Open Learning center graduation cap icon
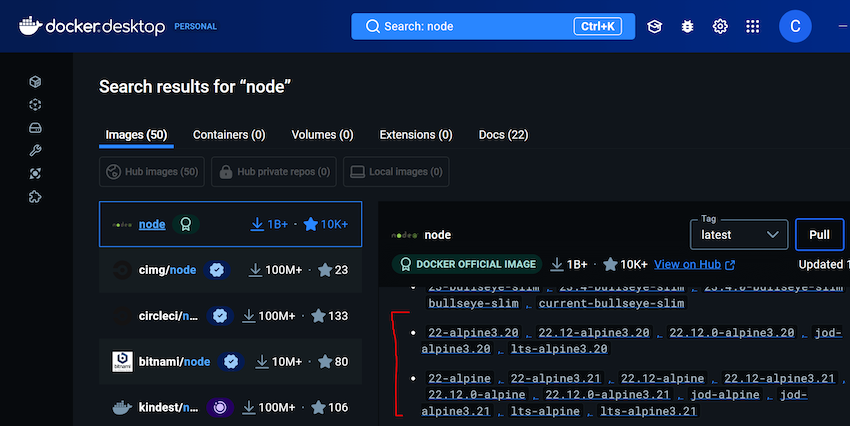Viewport: 850px width, 426px height. pos(655,26)
